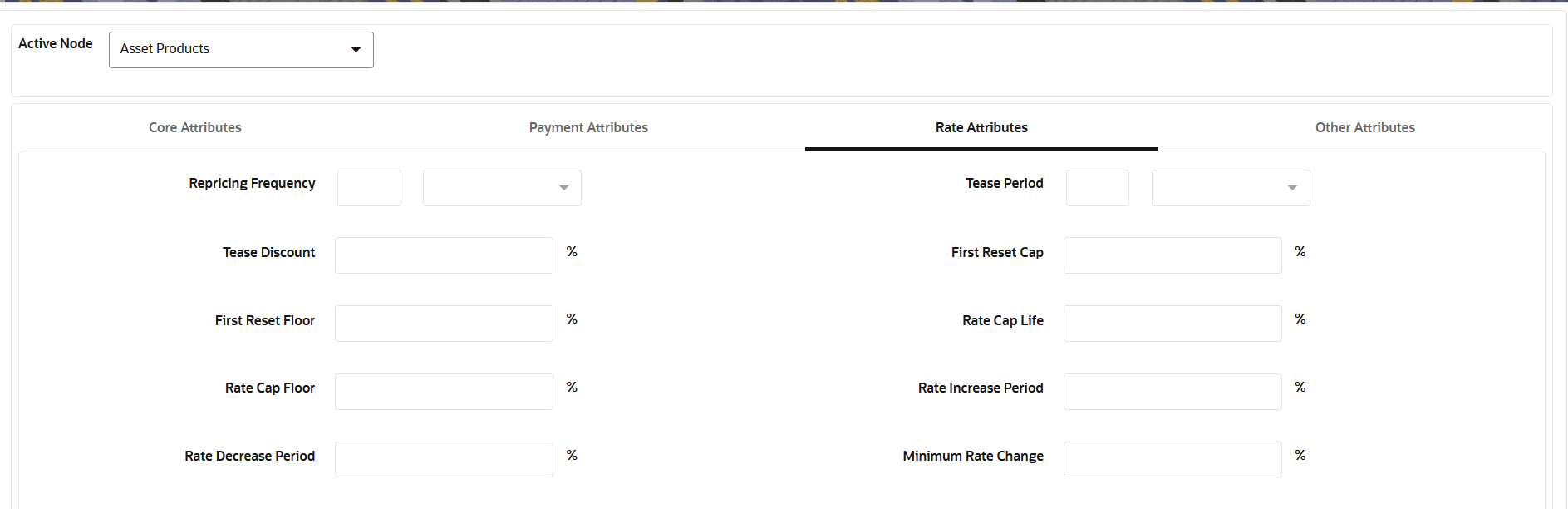Open the Active Node dropdown
Screen dimensions: 1568x509
[241, 50]
